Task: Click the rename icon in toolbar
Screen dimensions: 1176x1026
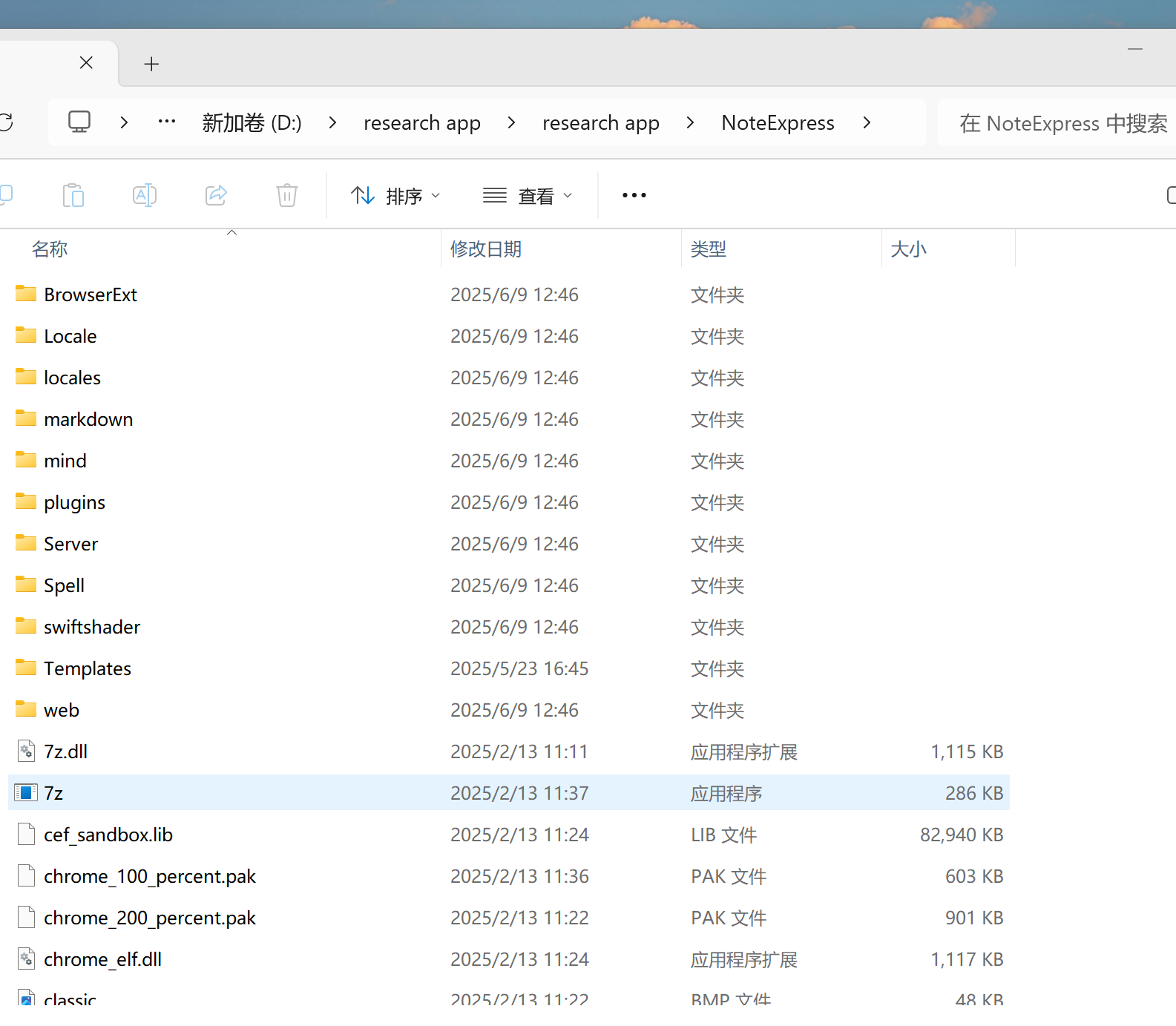Action: [x=145, y=195]
